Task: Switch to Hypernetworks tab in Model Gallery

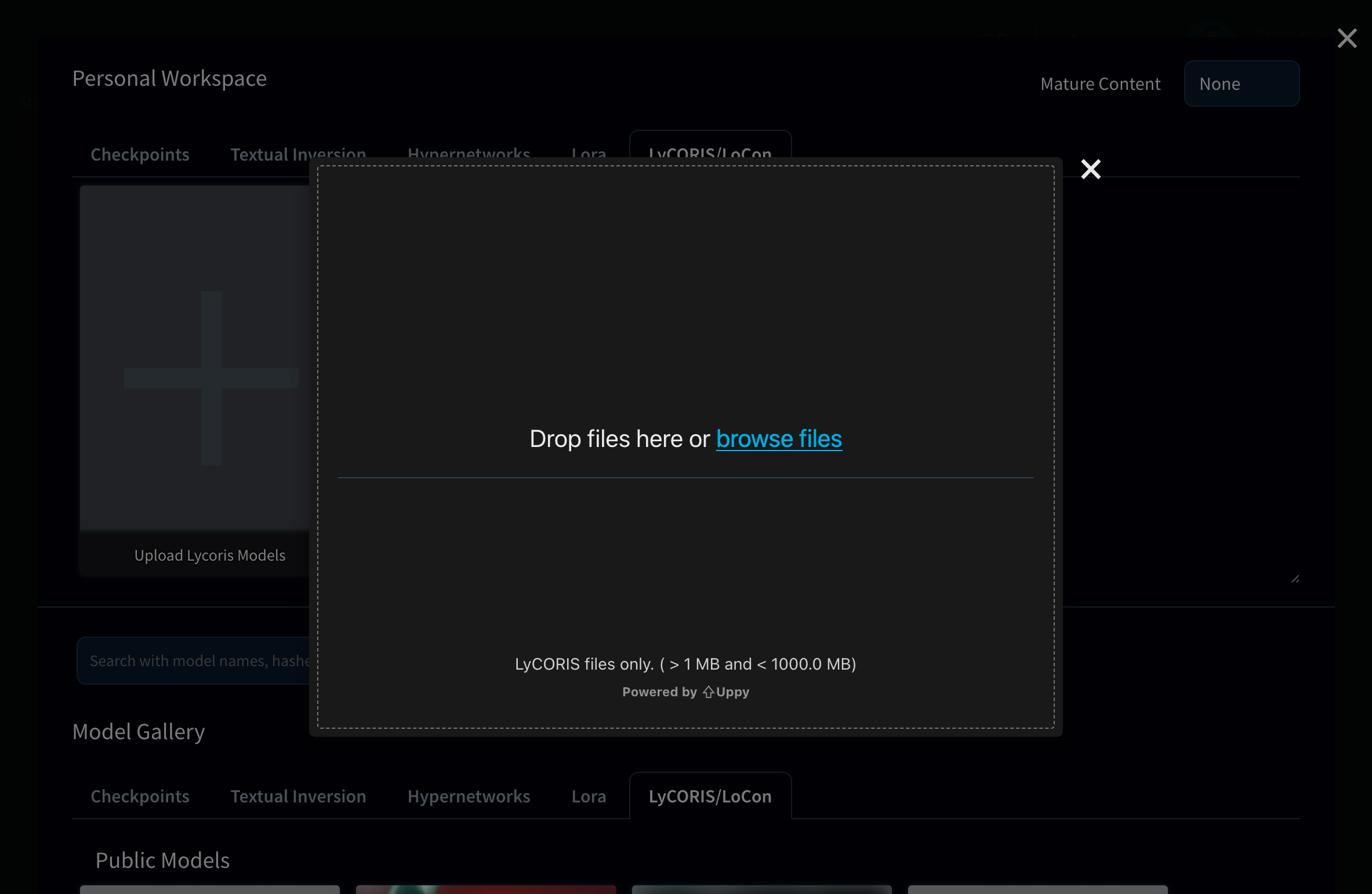Action: coord(469,796)
